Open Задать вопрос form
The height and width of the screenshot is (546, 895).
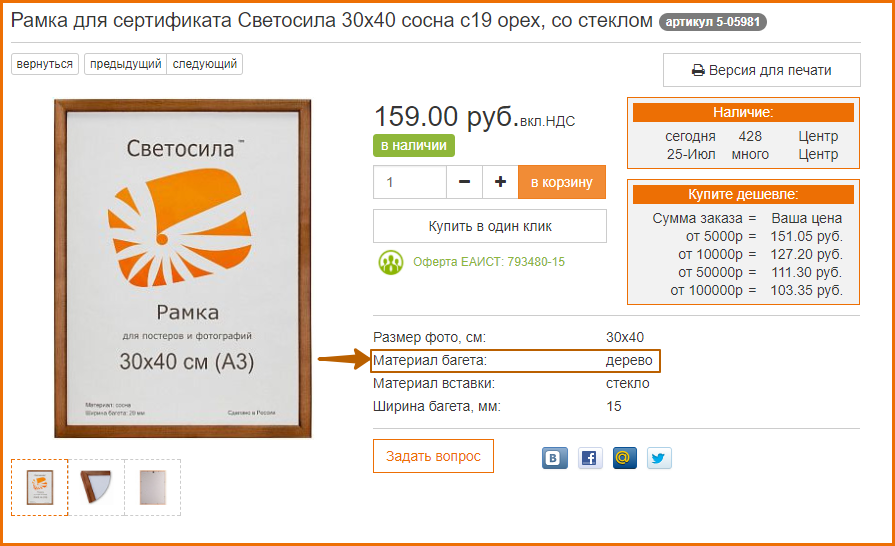433,456
